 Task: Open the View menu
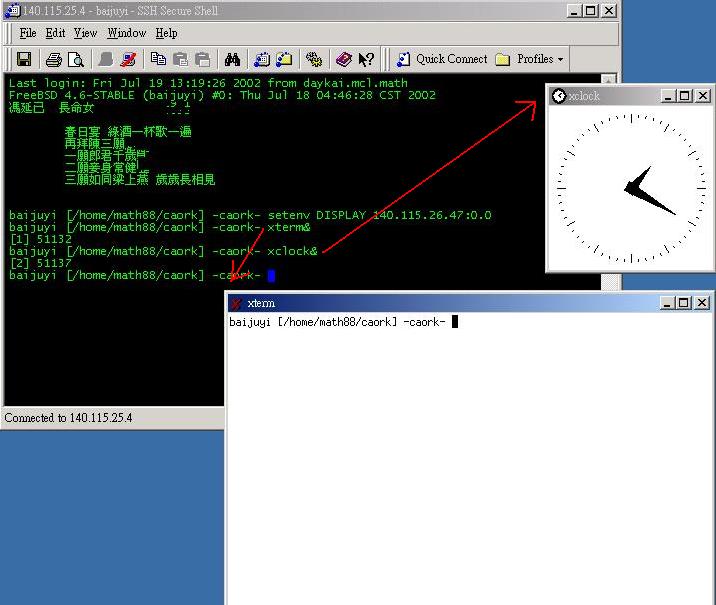[85, 33]
